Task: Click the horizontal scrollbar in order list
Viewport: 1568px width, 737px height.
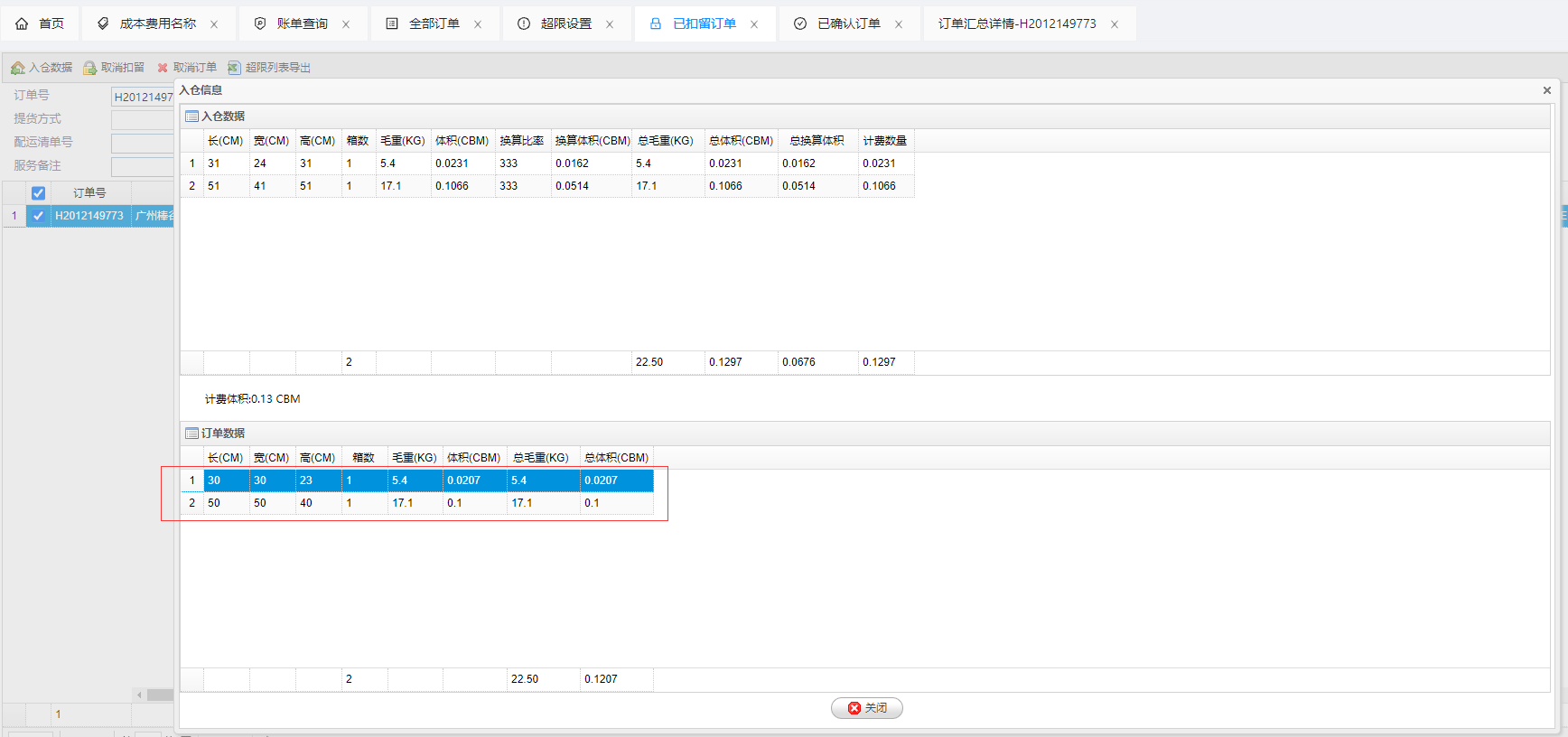Action: click(159, 695)
